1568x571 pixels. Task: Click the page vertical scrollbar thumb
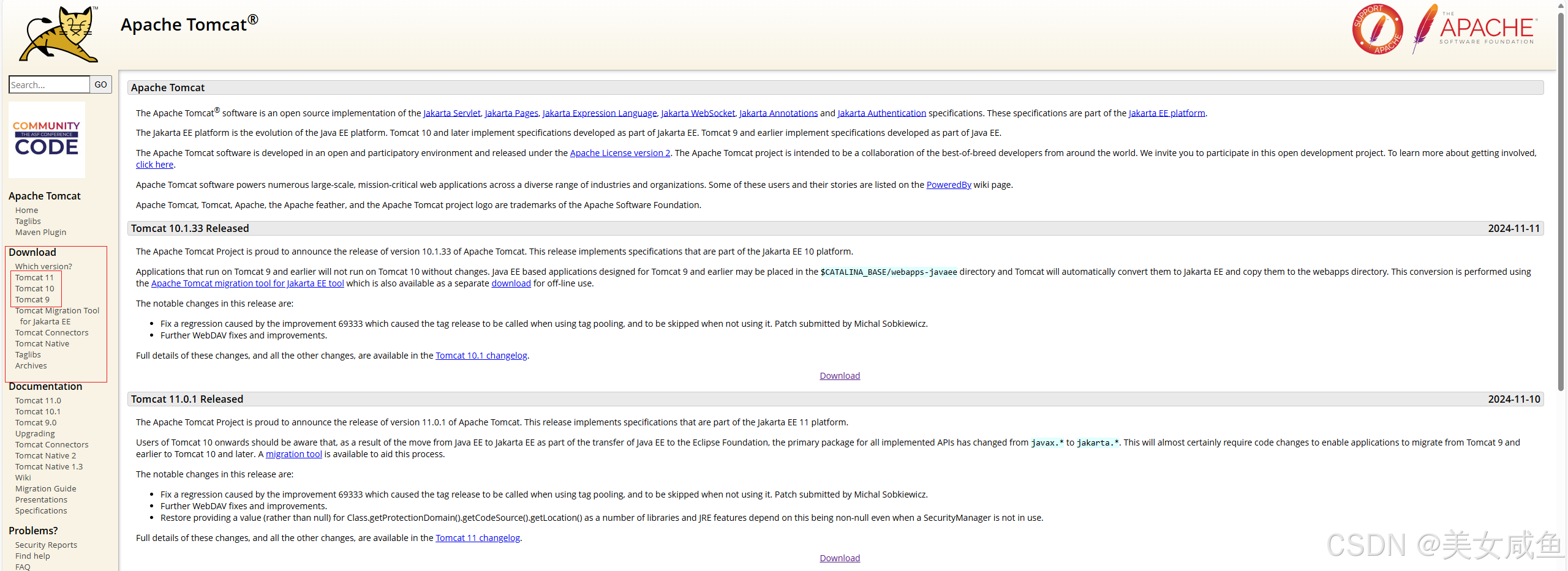(1561, 202)
